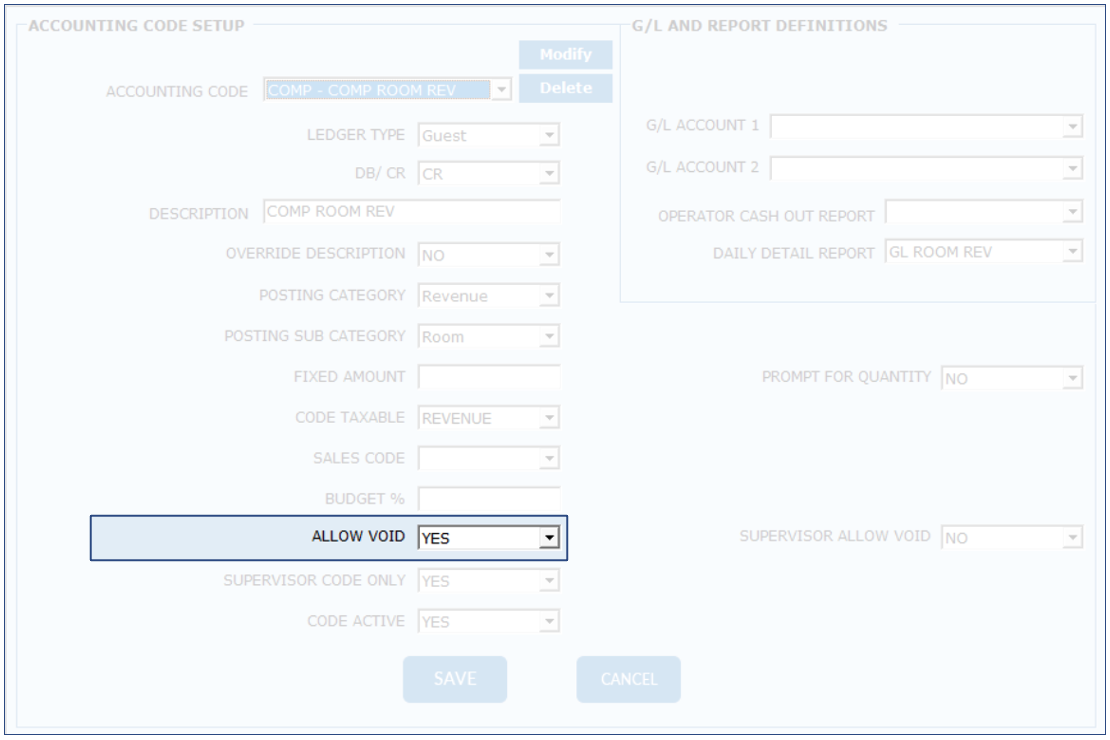Expand Supervisor Code Only dropdown
Viewport: 1110px width, 740px height.
tap(548, 581)
